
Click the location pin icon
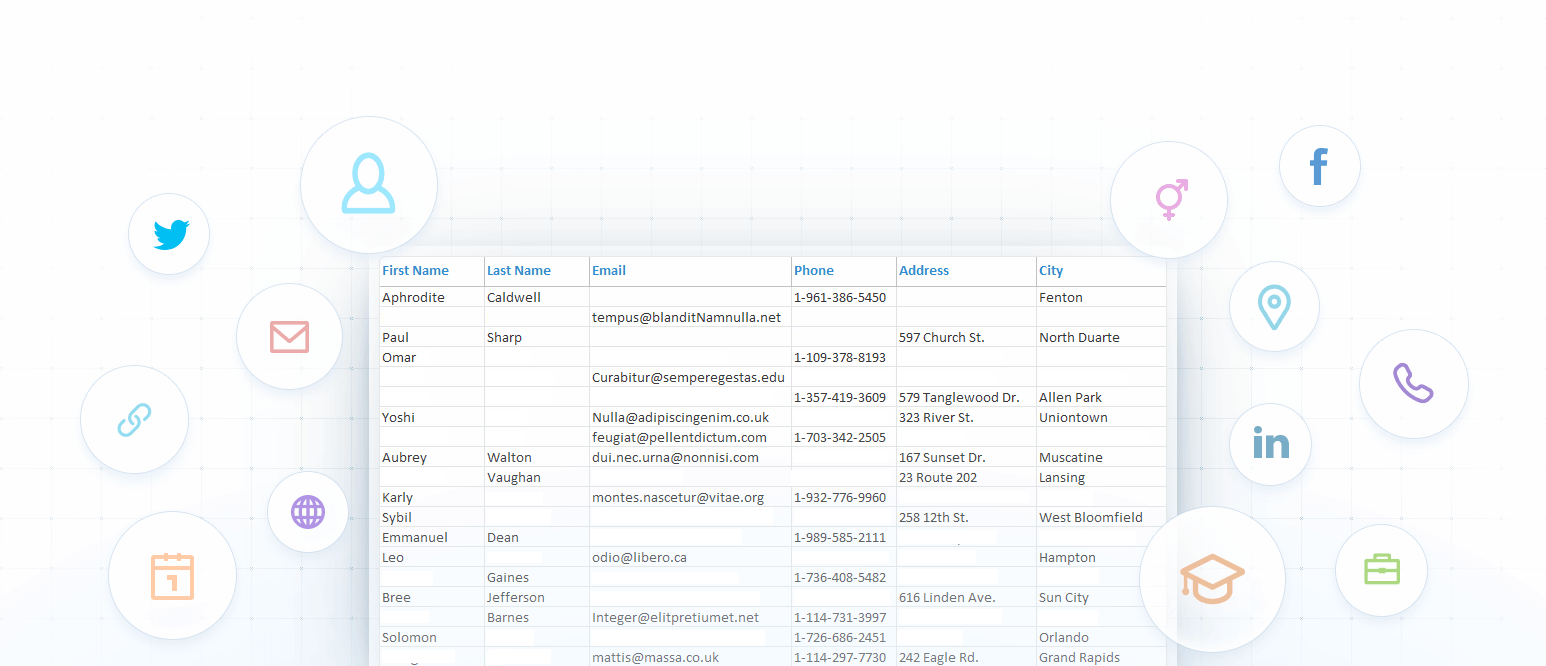tap(1273, 307)
